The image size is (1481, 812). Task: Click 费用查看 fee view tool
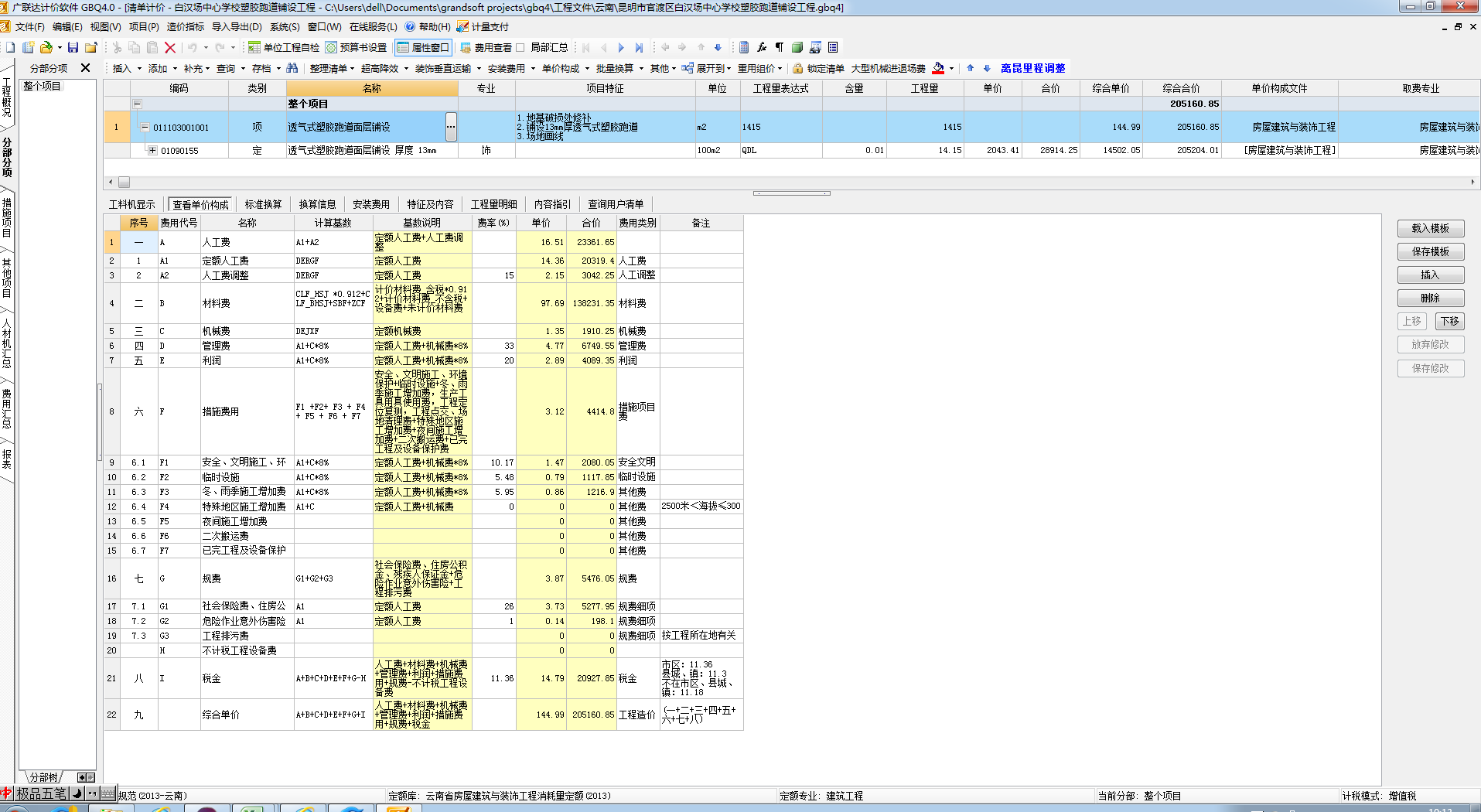(x=486, y=48)
